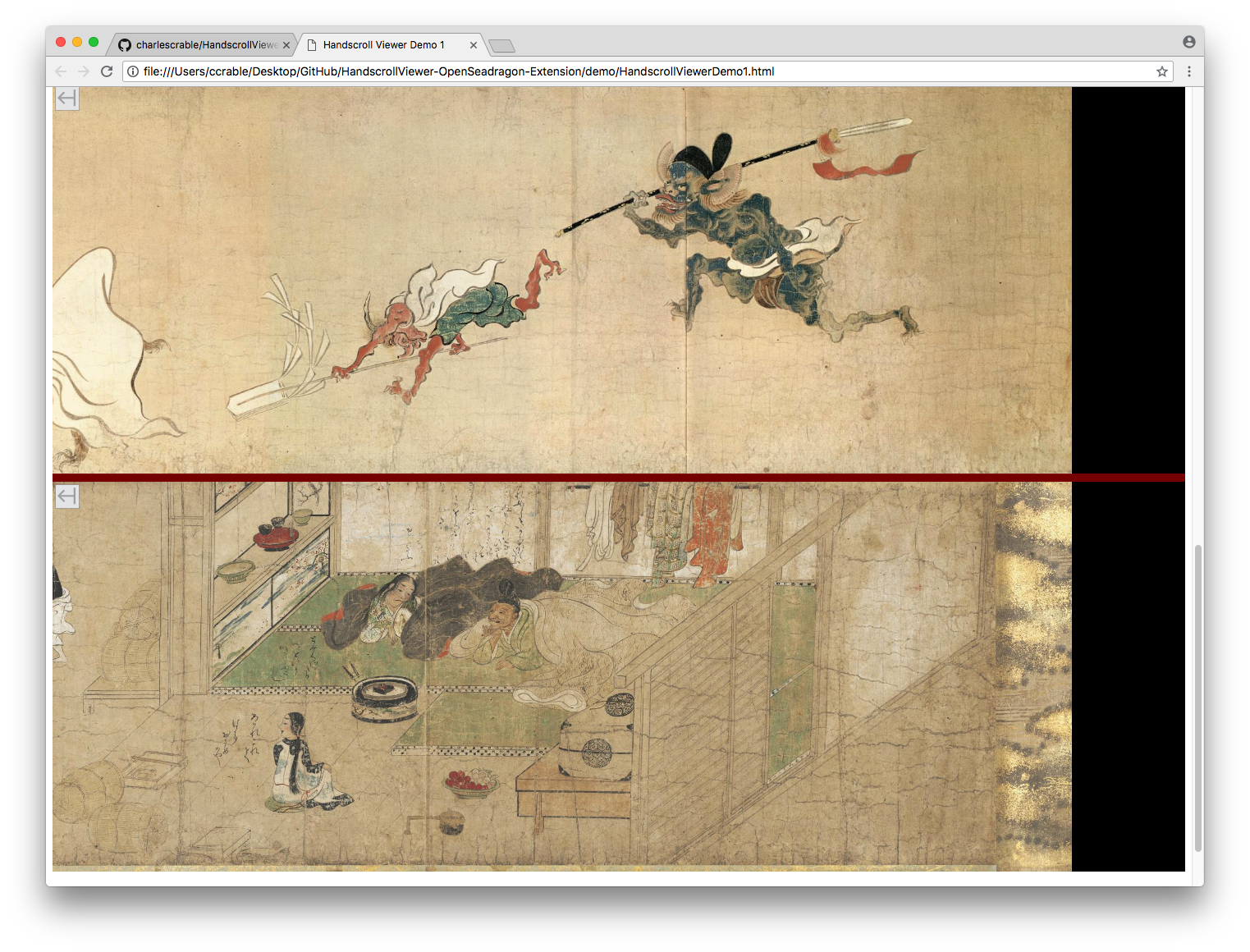Close the Handscroll Viewer Demo 1 tab

474,45
